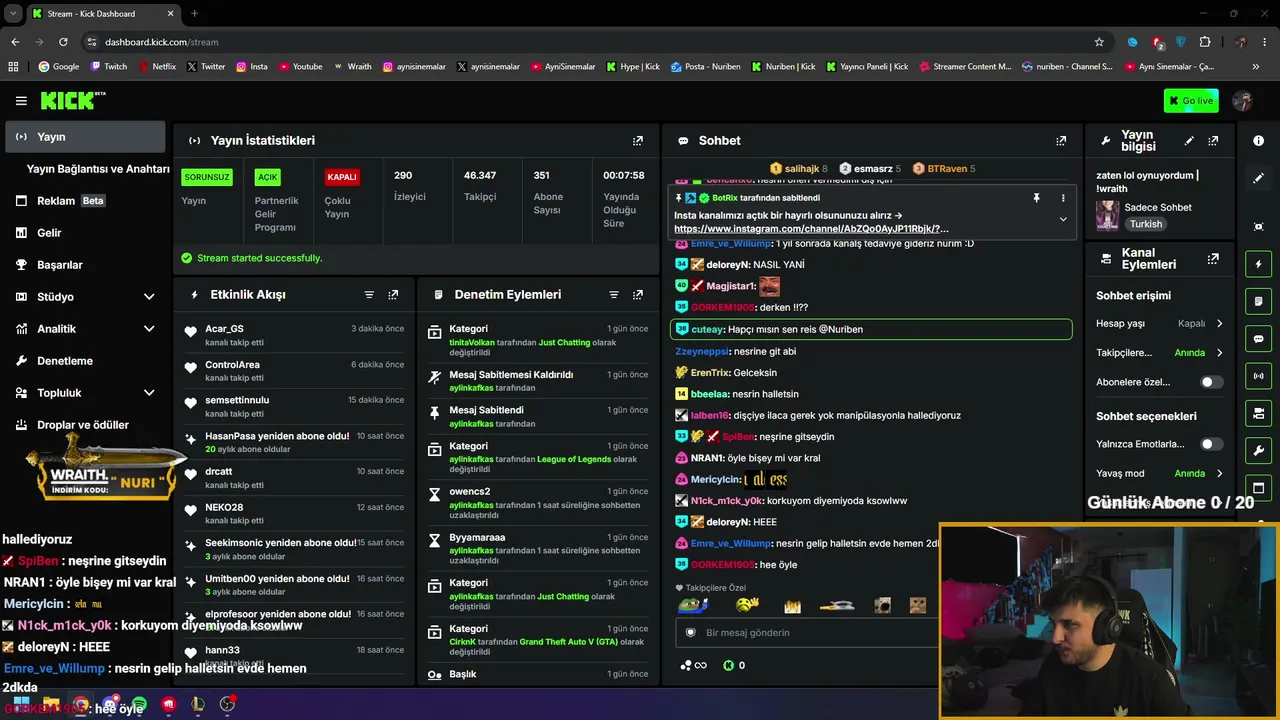Pop out the Sohbet chat panel
The height and width of the screenshot is (720, 1280).
[x=1061, y=141]
